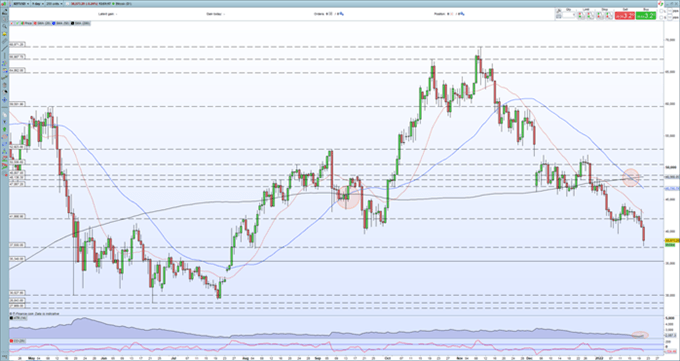This screenshot has height=361, width=680.
Task: Select the SMA (200) legend item
Action: [80, 23]
